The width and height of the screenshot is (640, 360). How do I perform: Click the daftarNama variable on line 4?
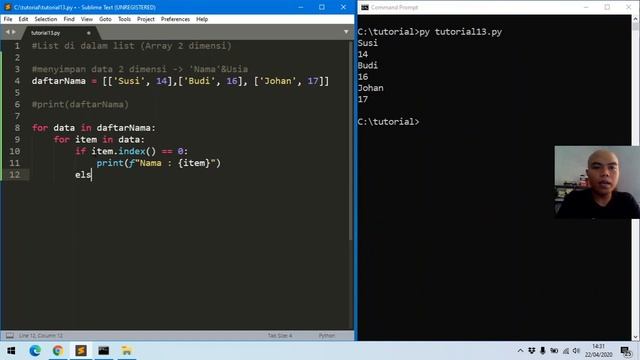tap(59, 81)
